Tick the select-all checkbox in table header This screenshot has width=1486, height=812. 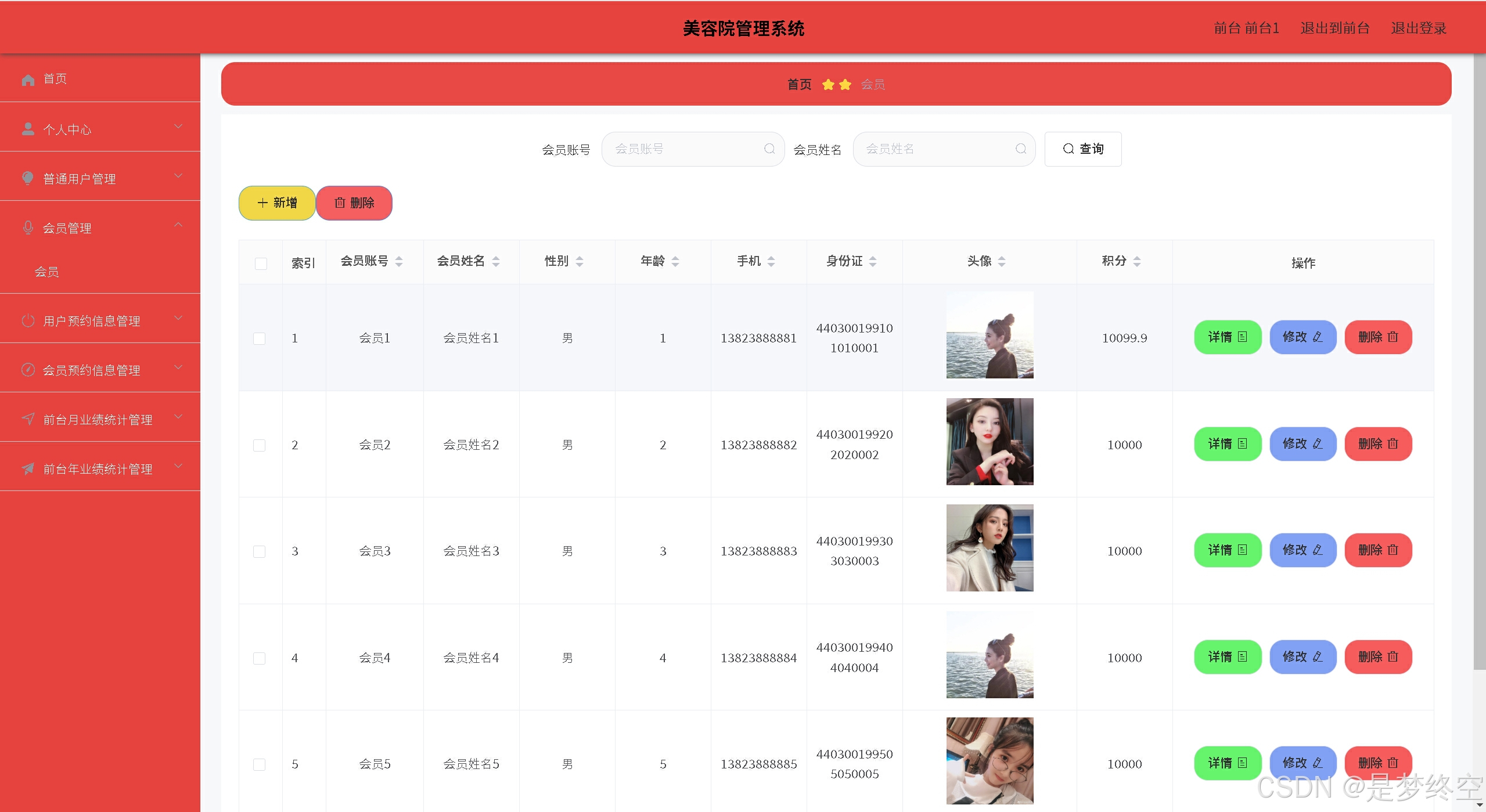261,264
